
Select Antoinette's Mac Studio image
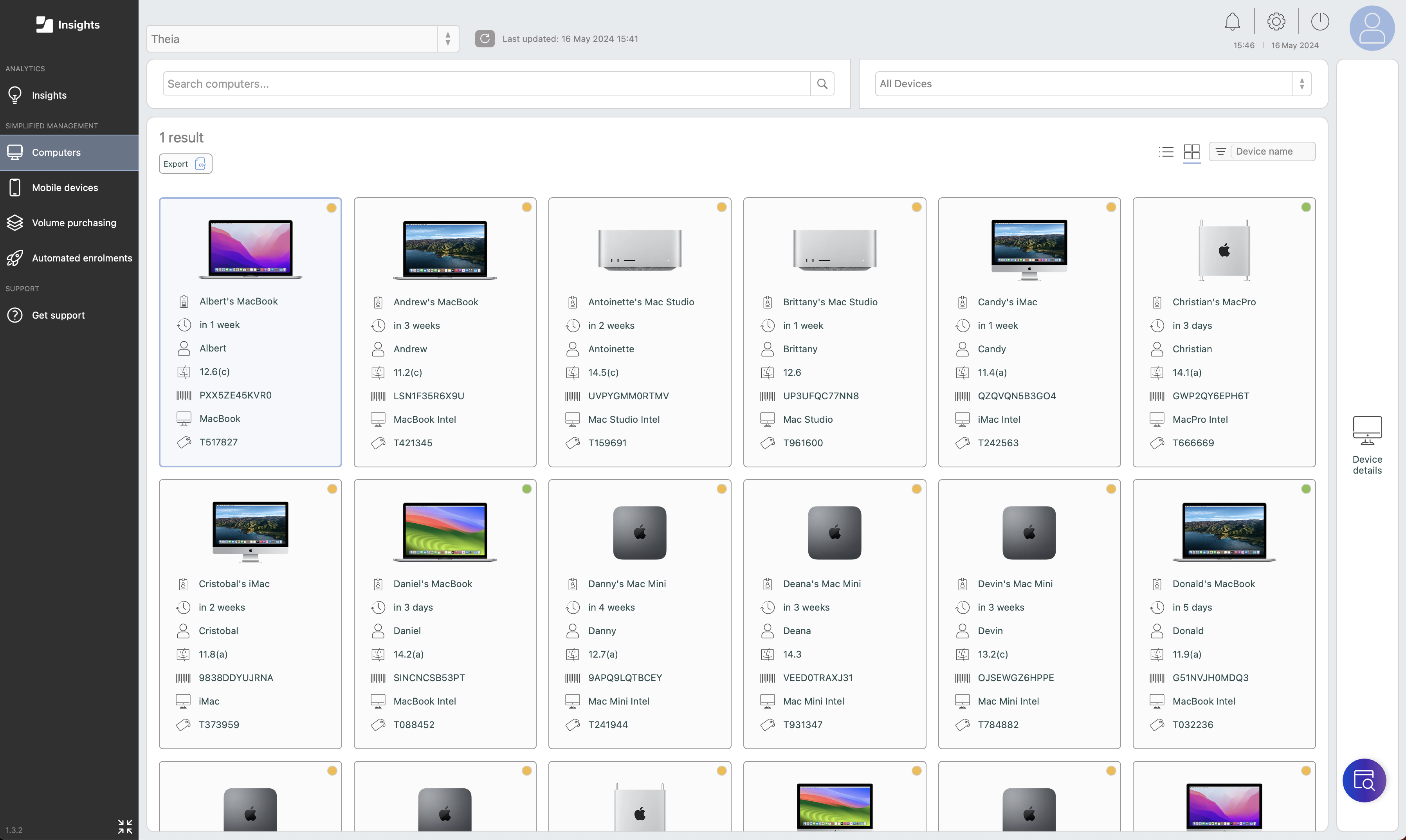pyautogui.click(x=640, y=250)
